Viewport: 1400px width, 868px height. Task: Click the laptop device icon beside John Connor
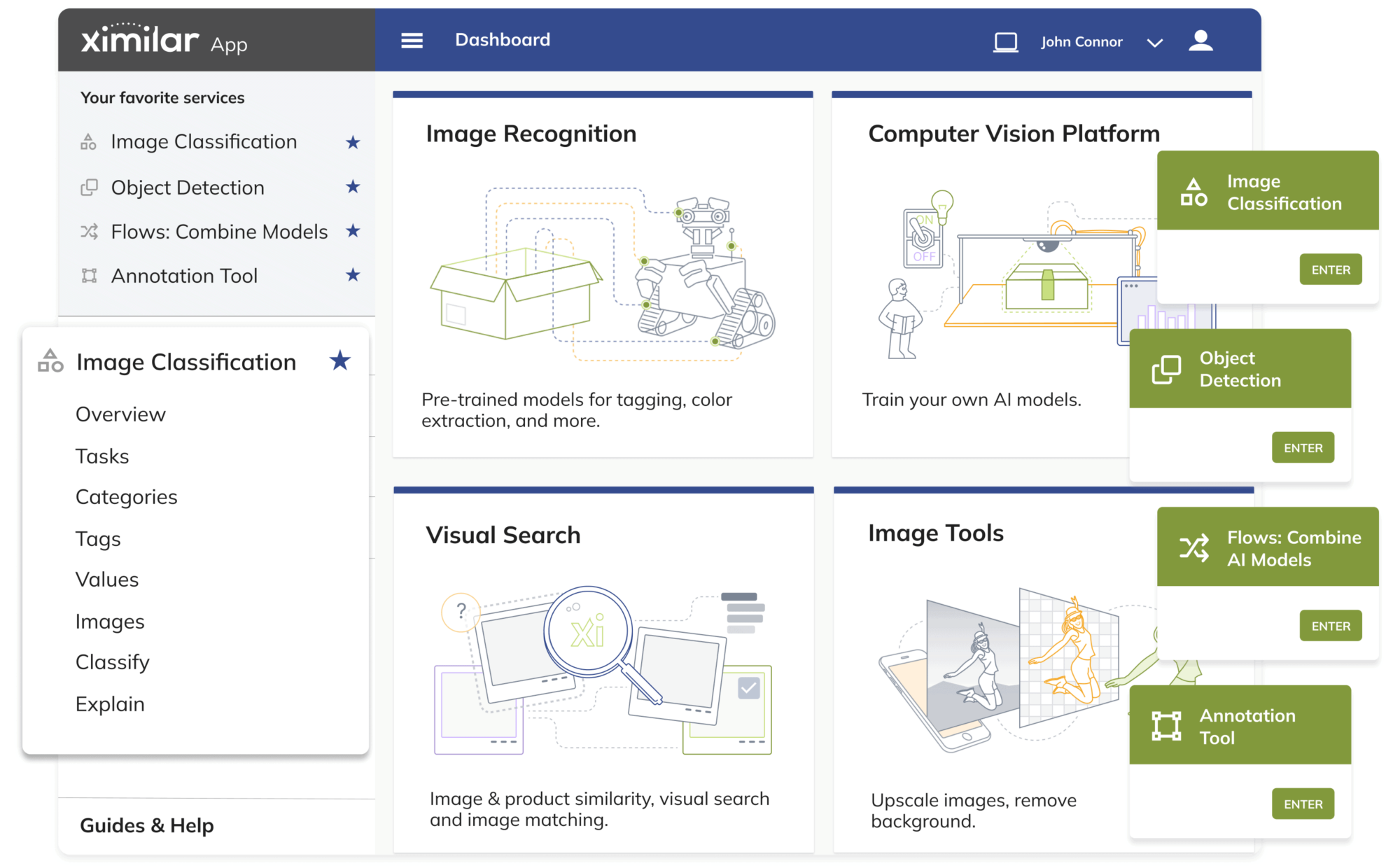coord(1005,41)
